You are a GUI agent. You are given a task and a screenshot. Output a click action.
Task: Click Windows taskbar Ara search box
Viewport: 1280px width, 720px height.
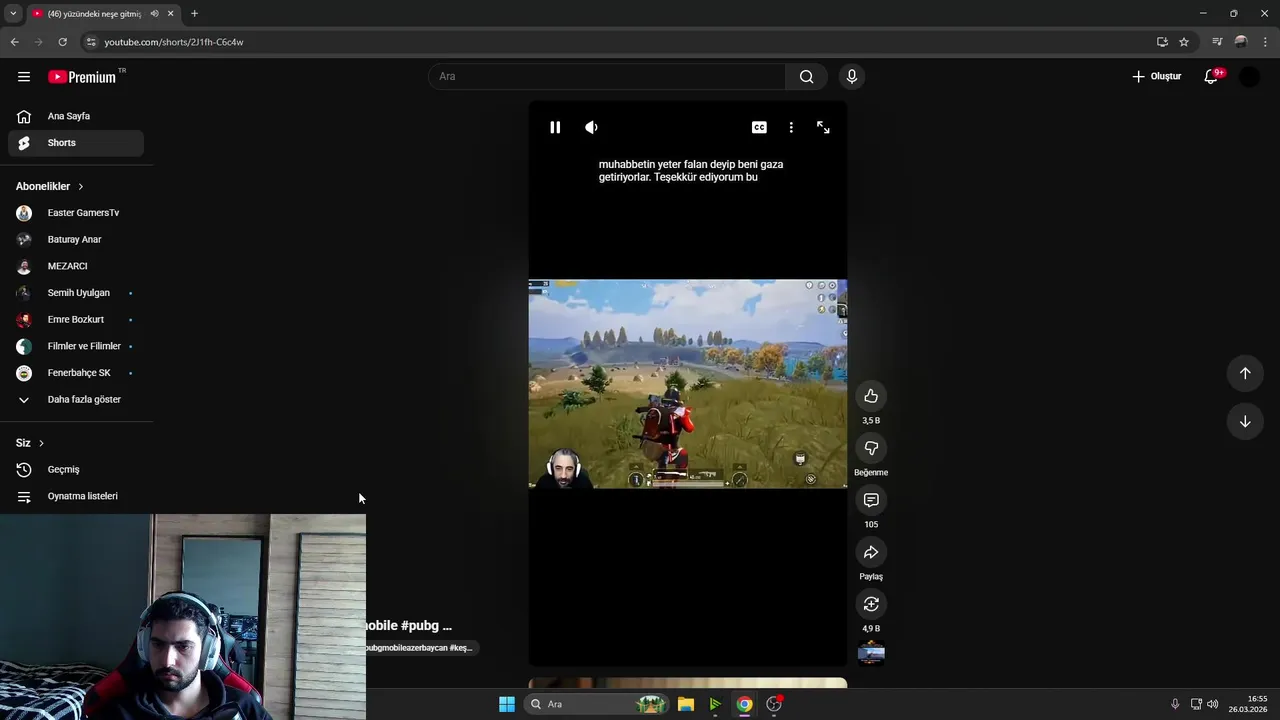click(x=597, y=704)
